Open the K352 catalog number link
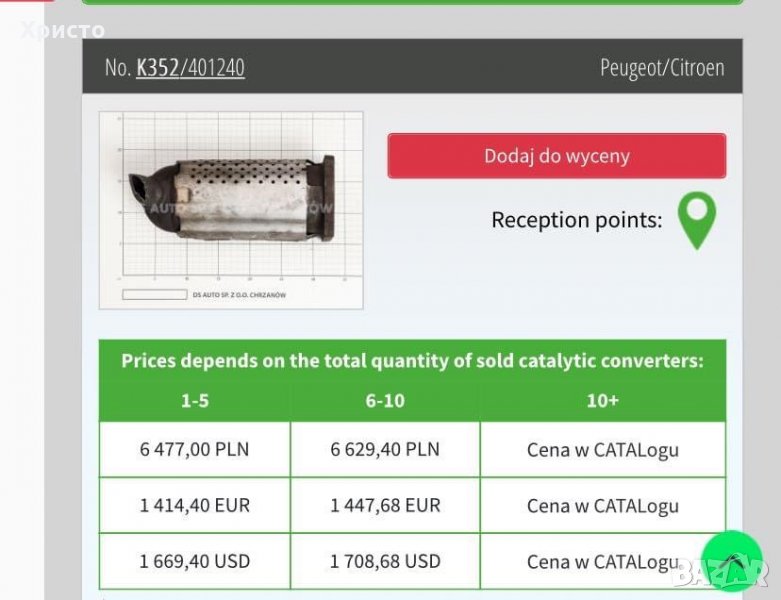 click(x=157, y=68)
